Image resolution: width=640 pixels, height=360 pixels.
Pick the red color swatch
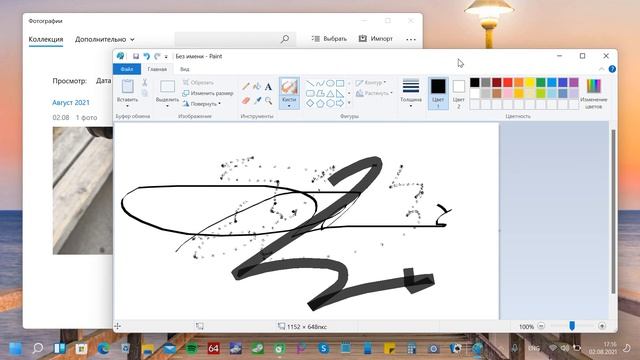coord(507,82)
